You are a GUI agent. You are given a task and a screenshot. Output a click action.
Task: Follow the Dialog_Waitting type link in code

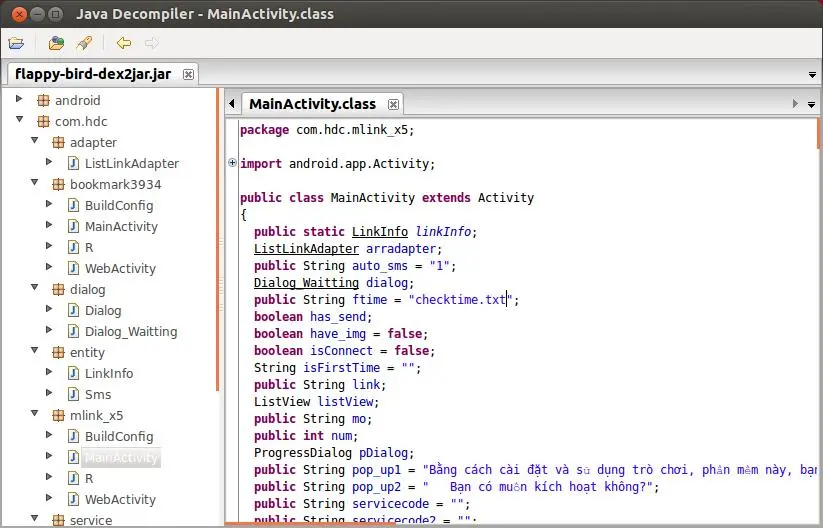tap(306, 282)
